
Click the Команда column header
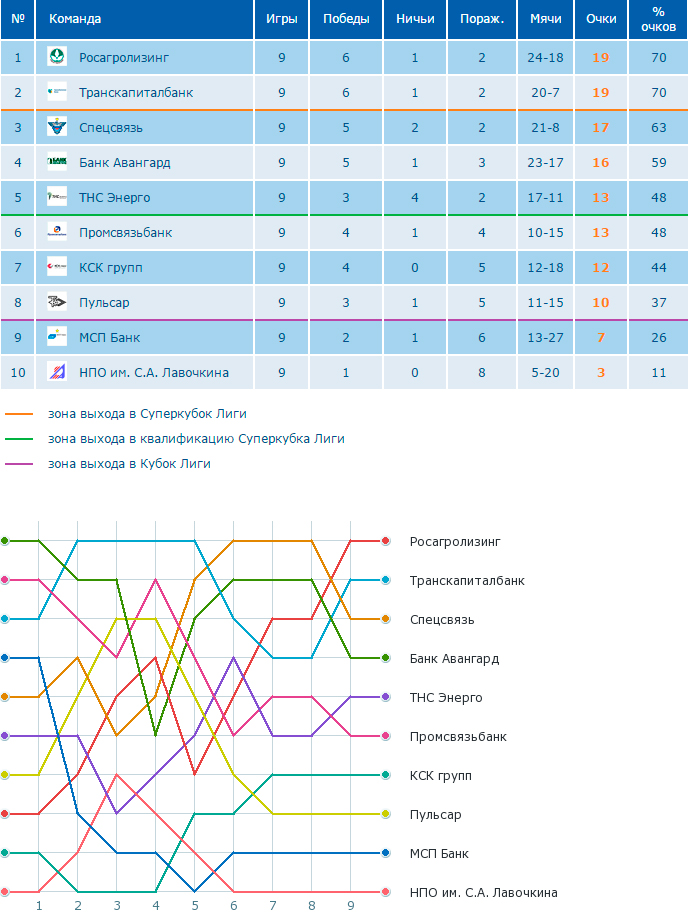point(145,19)
